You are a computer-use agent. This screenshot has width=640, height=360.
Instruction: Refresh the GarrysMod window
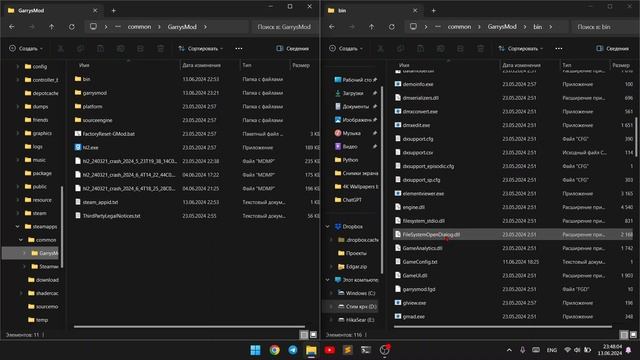click(x=71, y=27)
